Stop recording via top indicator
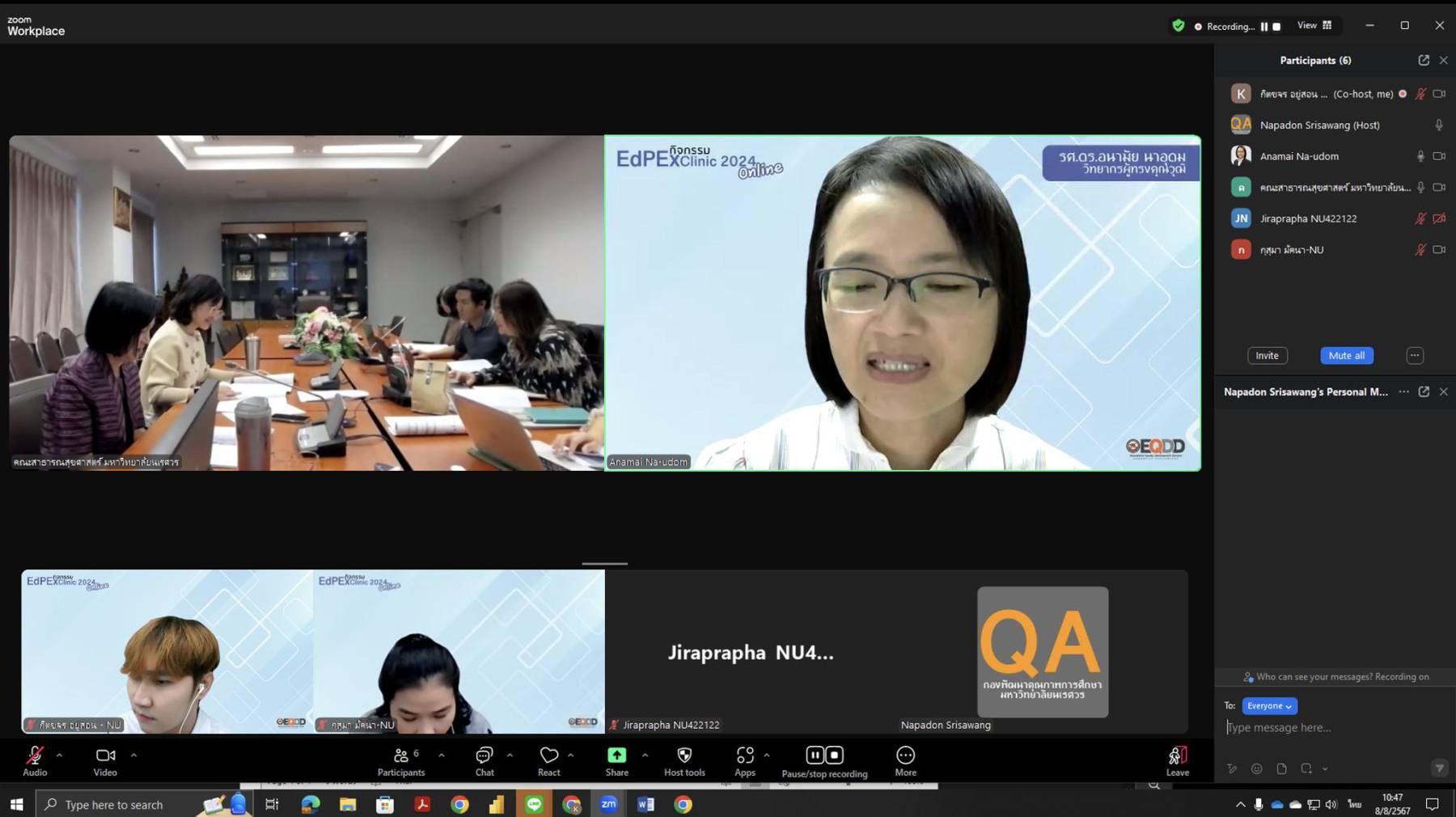The width and height of the screenshot is (1456, 817). pyautogui.click(x=1277, y=27)
